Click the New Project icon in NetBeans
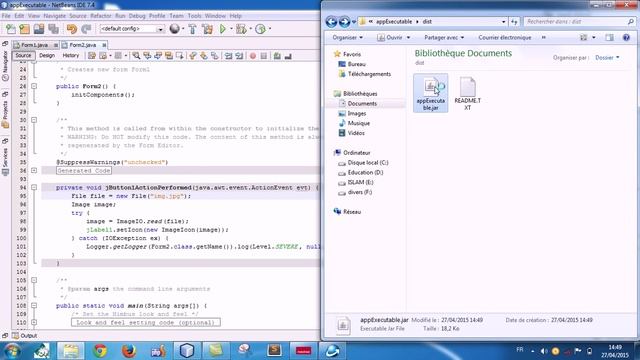Viewport: 640px width, 360px height. [x=24, y=29]
